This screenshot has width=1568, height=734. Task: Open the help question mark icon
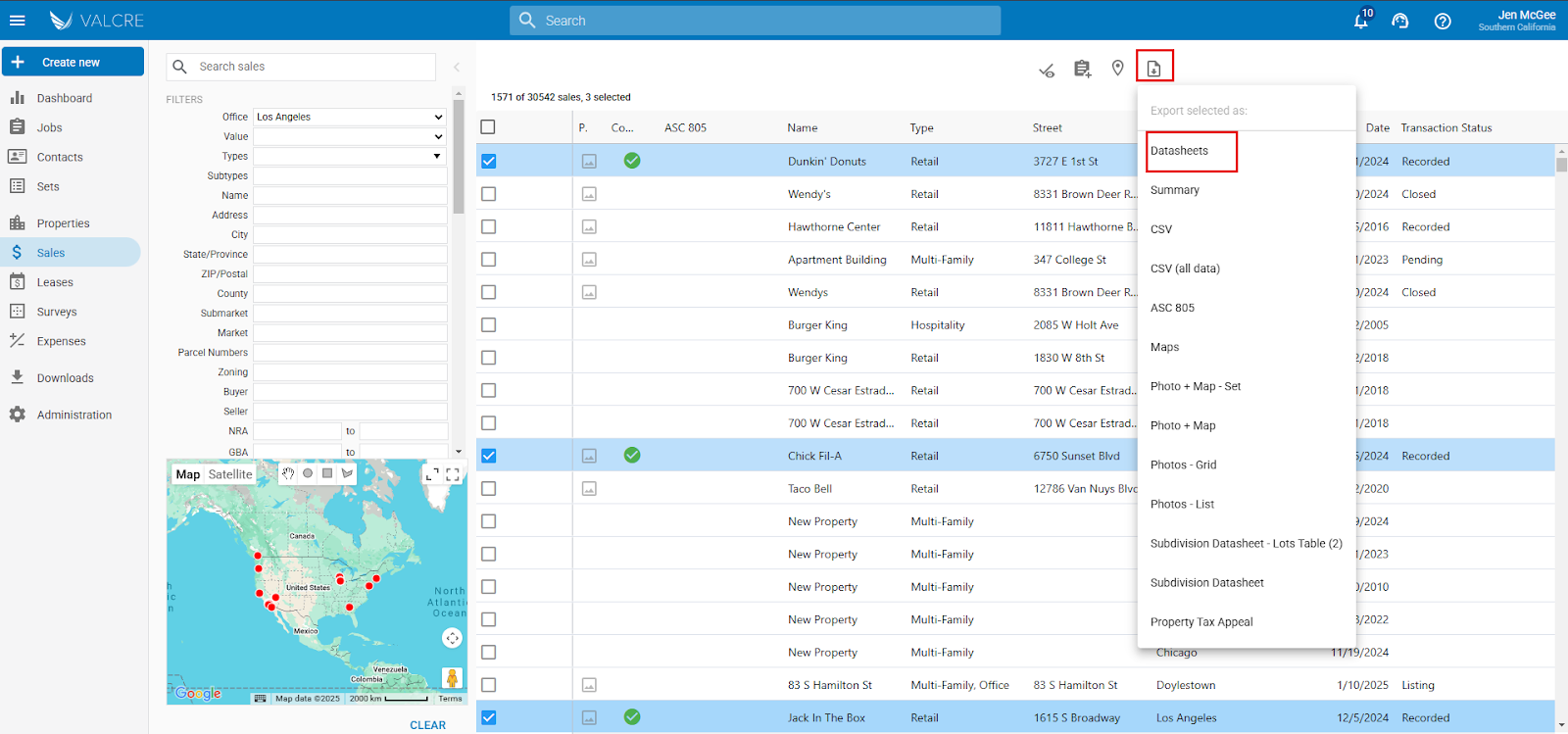[1443, 21]
